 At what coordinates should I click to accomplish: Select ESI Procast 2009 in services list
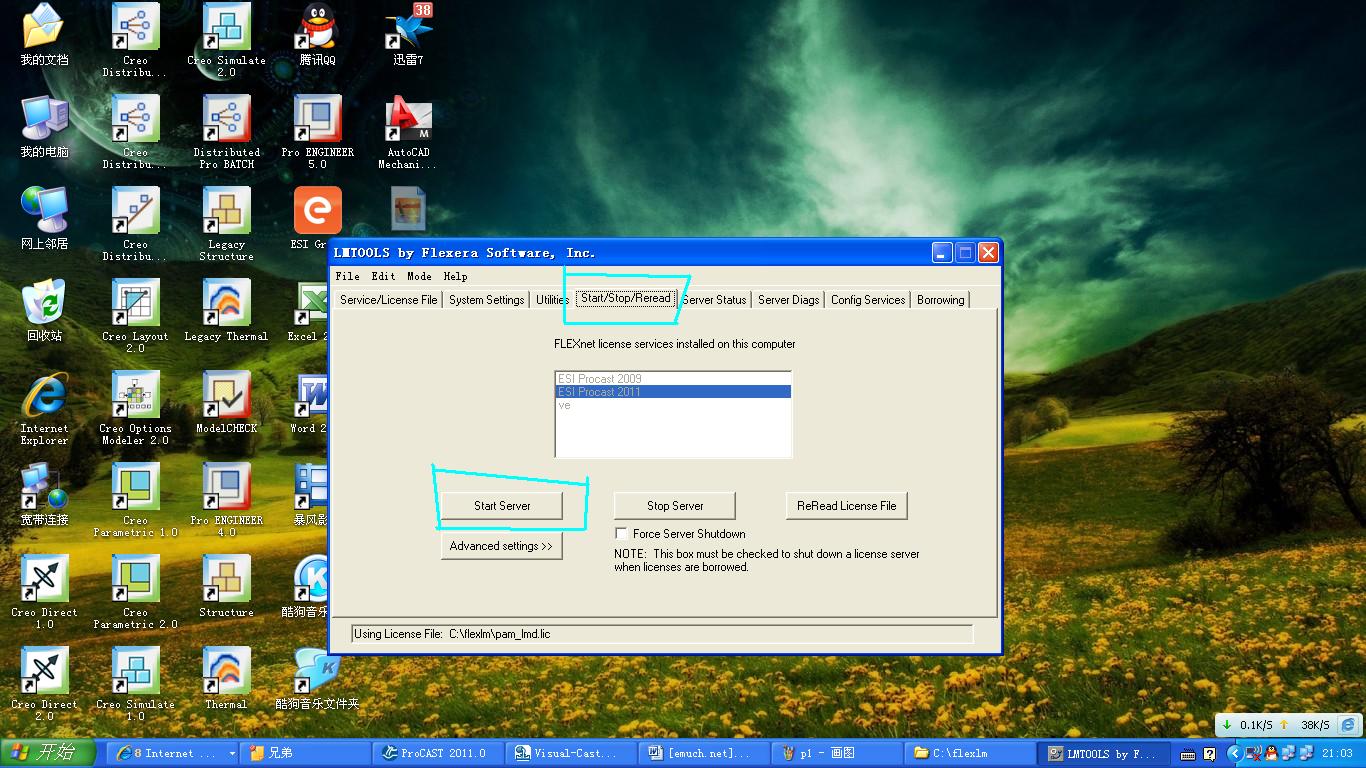pos(673,379)
